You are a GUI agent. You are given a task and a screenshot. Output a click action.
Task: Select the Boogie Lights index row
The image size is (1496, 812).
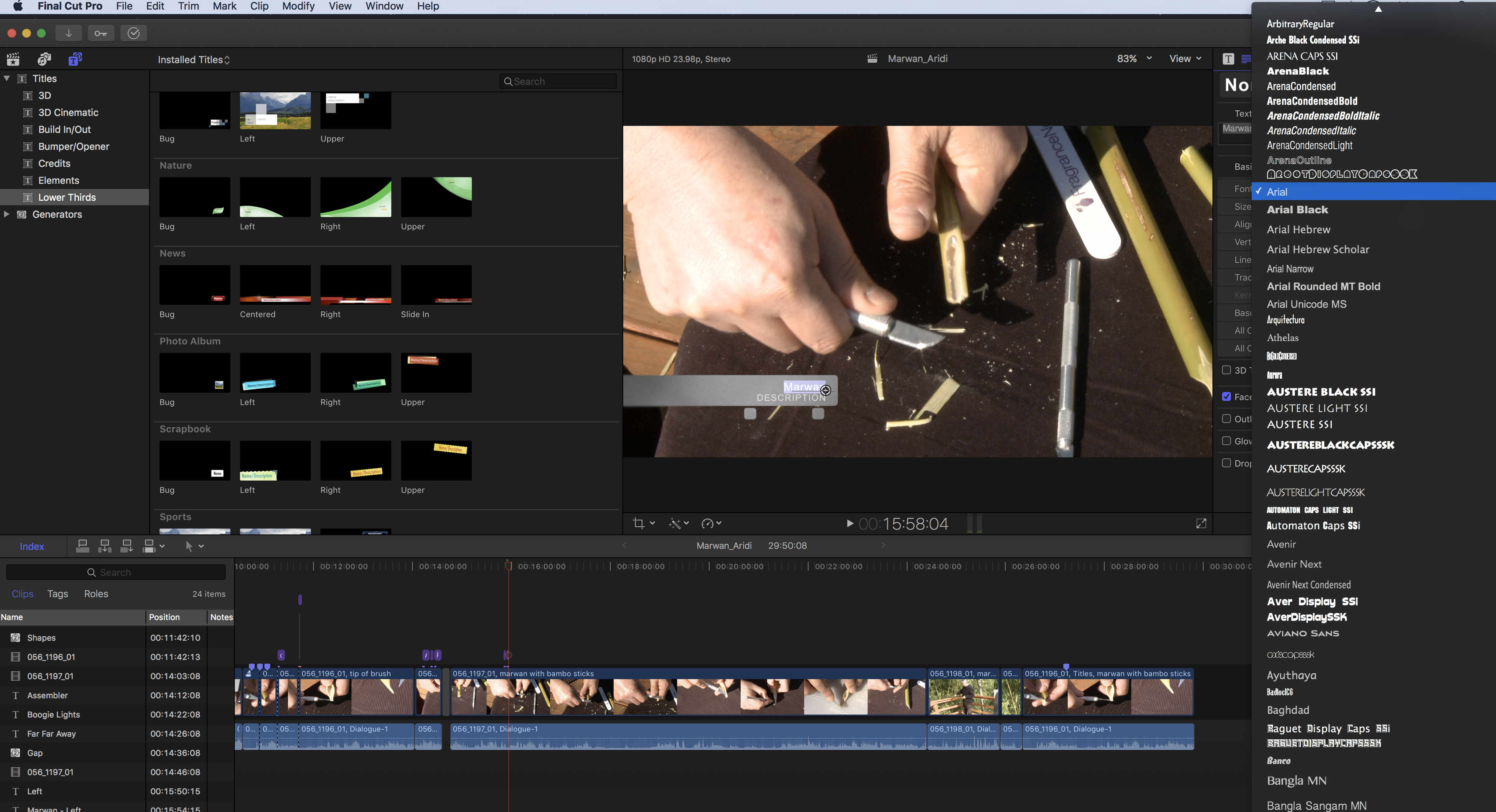pyautogui.click(x=116, y=715)
